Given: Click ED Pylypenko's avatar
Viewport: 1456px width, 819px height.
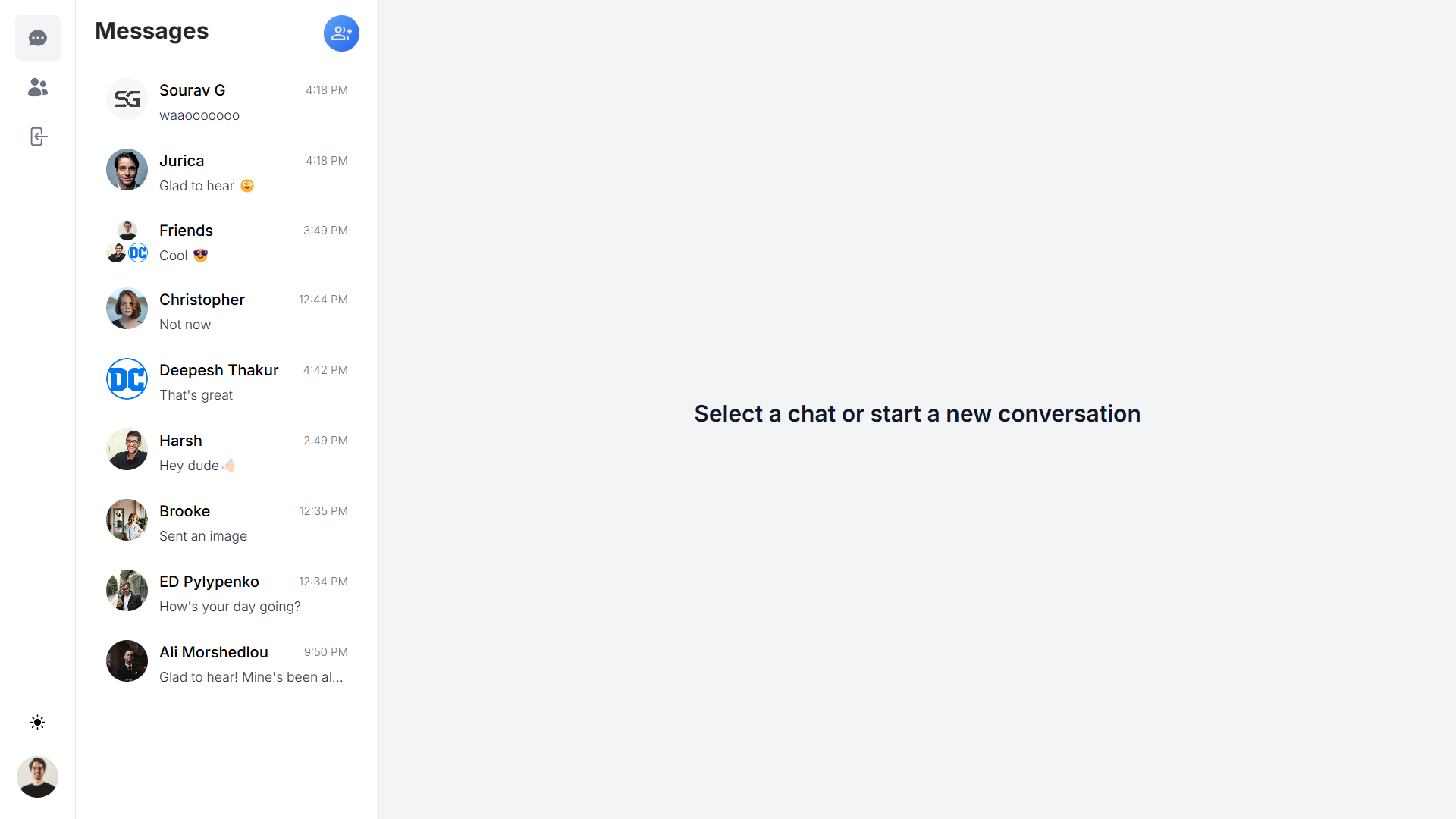Looking at the screenshot, I should [127, 590].
